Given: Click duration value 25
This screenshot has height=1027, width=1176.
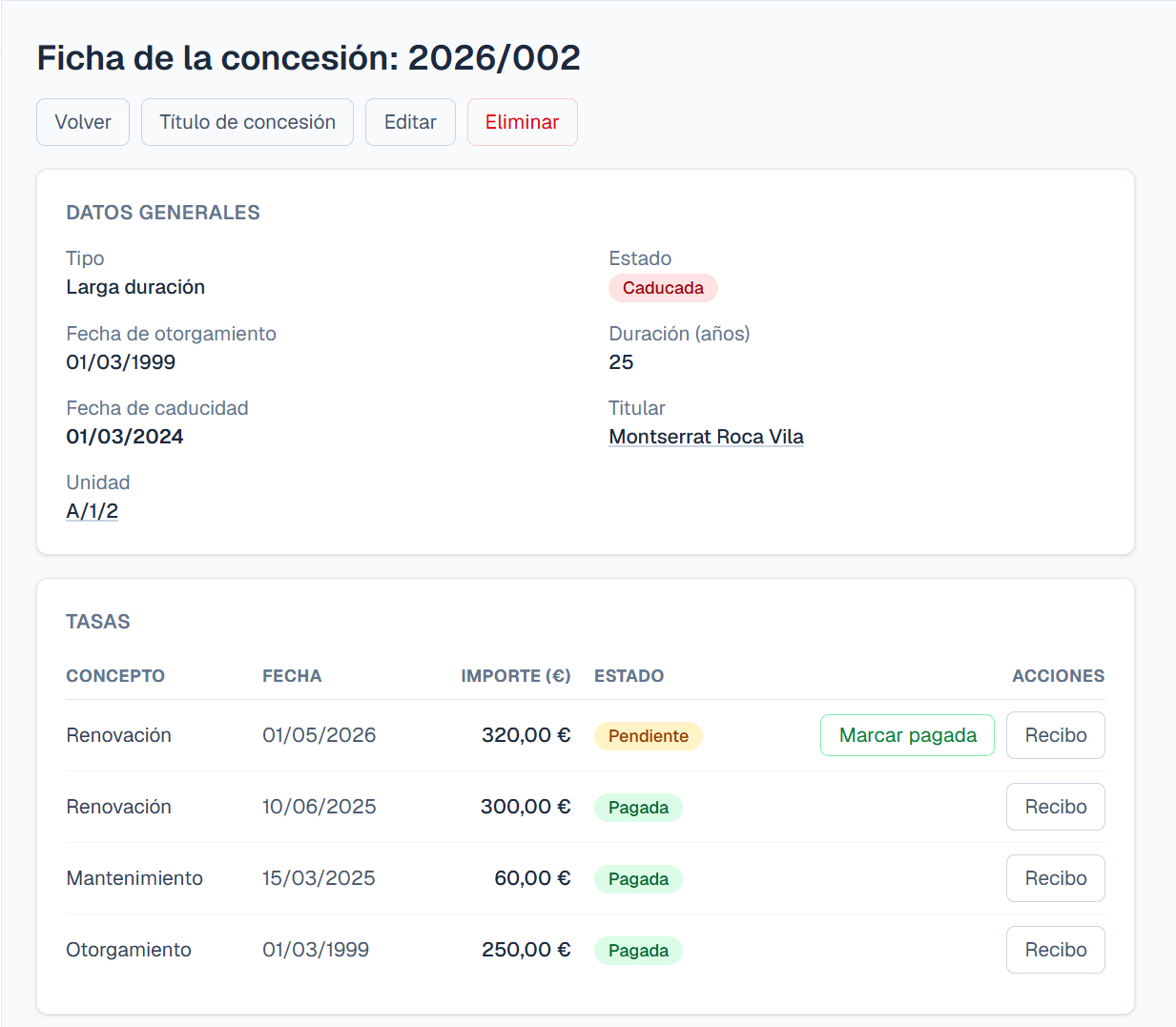Looking at the screenshot, I should pos(621,362).
